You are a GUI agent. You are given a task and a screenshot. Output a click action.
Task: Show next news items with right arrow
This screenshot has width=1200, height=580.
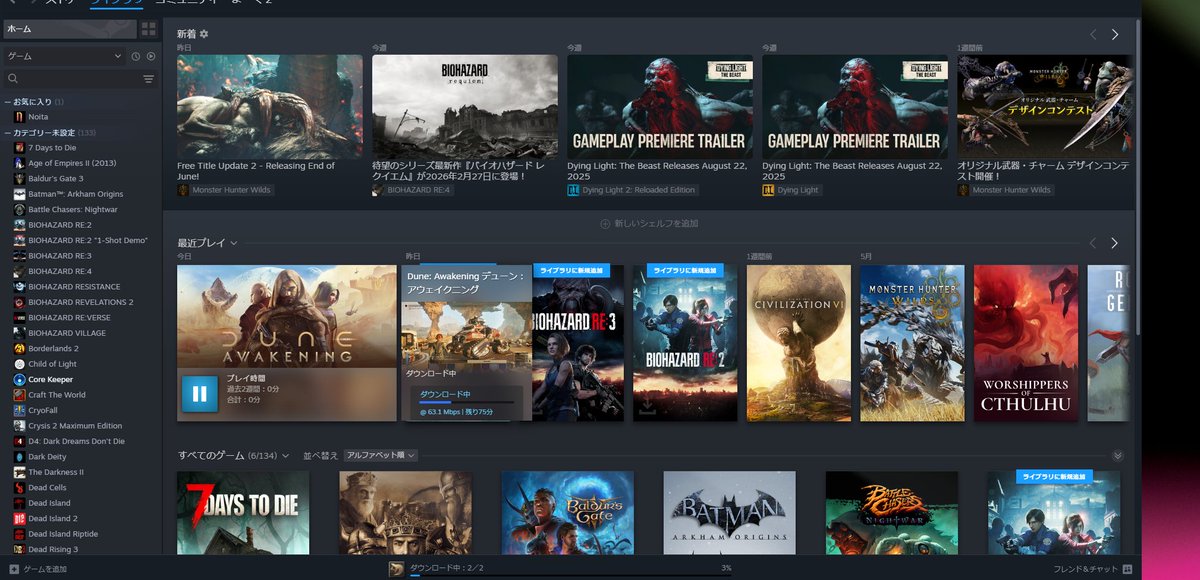pyautogui.click(x=1115, y=34)
